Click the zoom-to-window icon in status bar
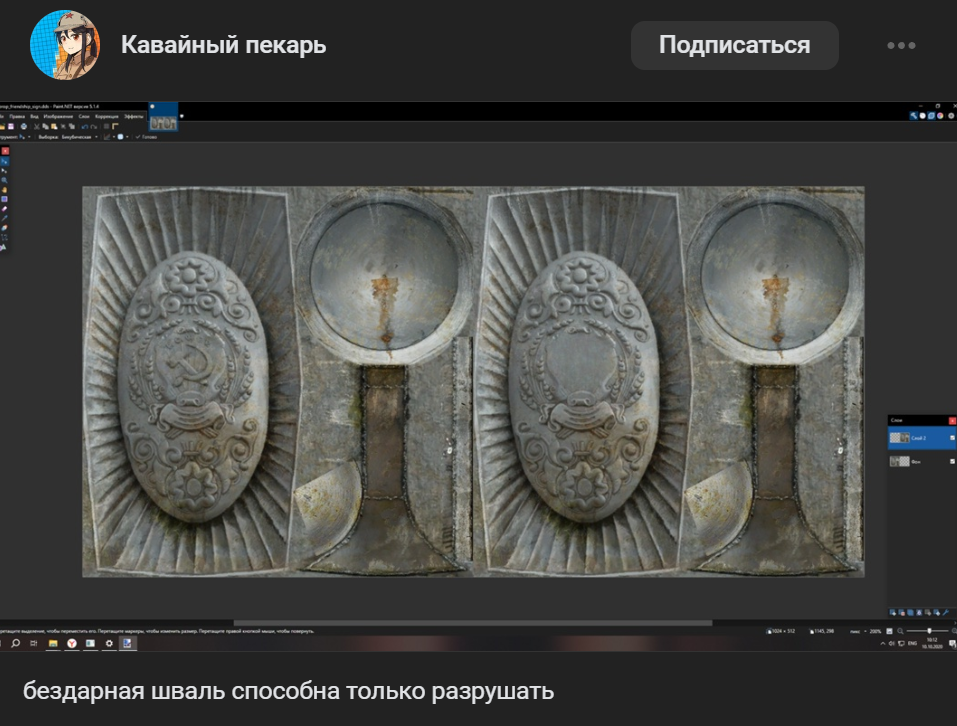Image resolution: width=957 pixels, height=726 pixels. click(889, 631)
